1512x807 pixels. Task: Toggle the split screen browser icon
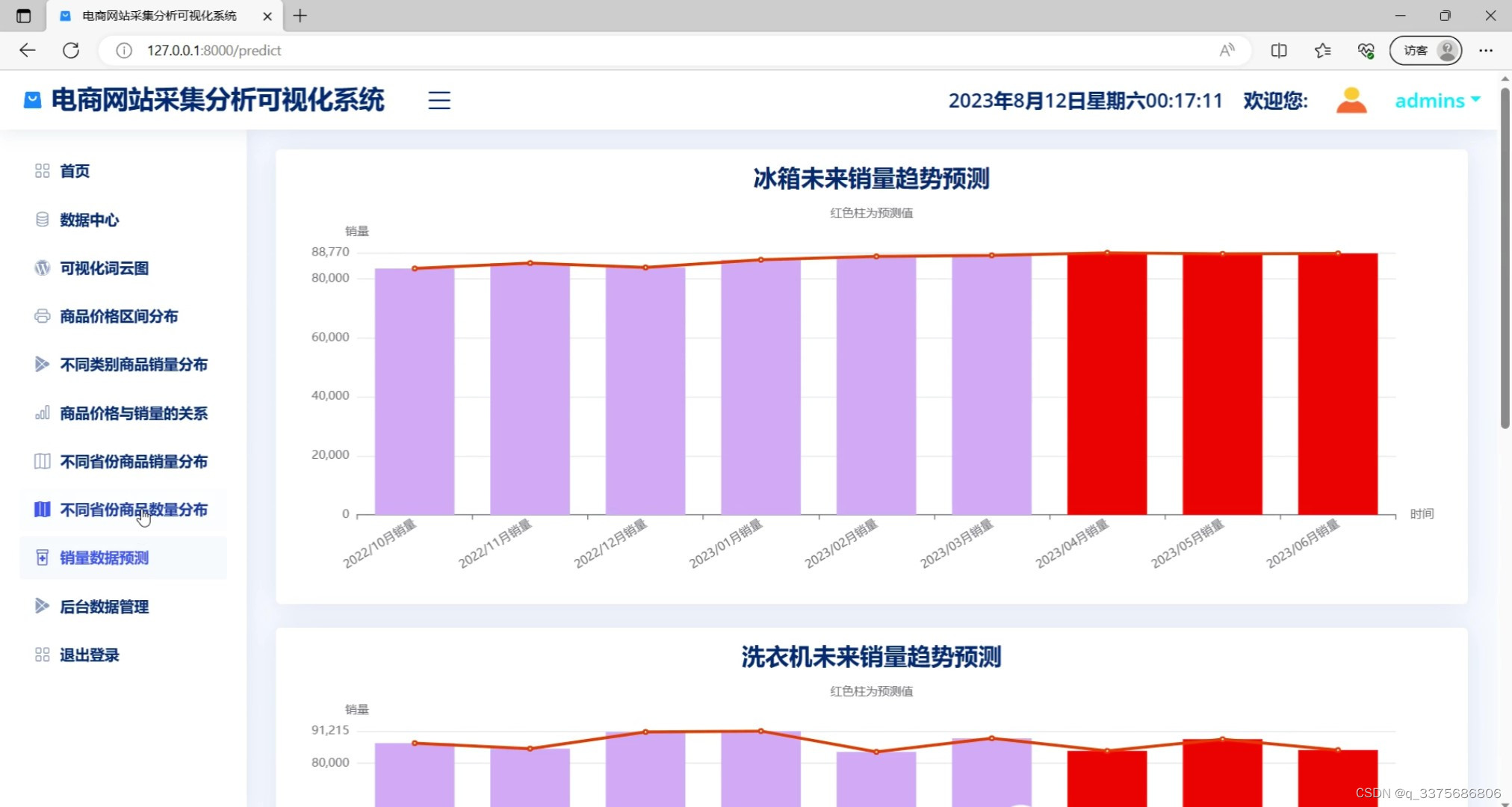point(1279,50)
